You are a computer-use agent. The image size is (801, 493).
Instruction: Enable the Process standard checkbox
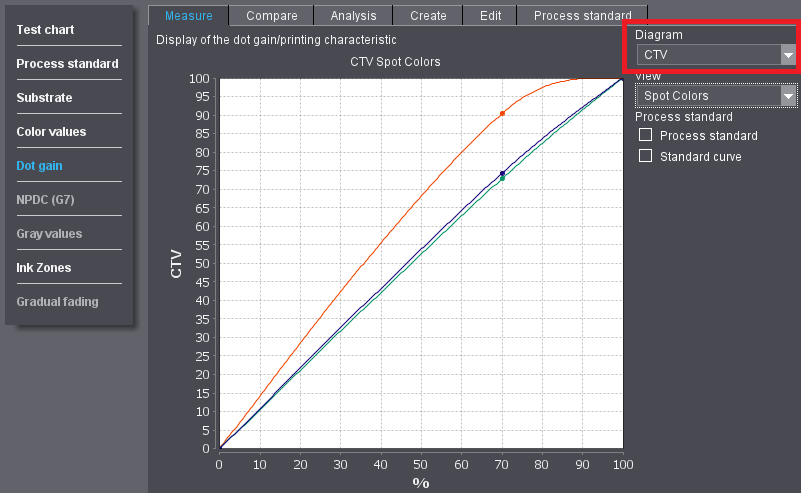(645, 135)
